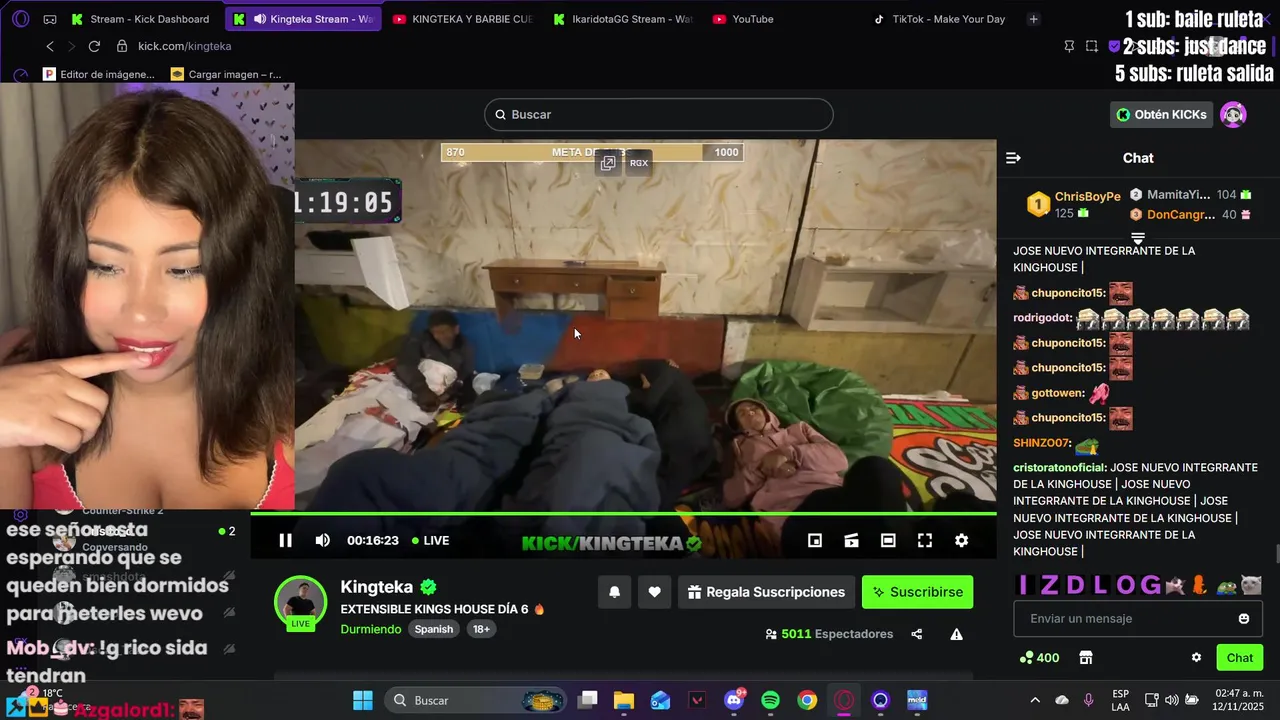Pop out video via overlay icon
The image size is (1280, 720).
click(607, 163)
